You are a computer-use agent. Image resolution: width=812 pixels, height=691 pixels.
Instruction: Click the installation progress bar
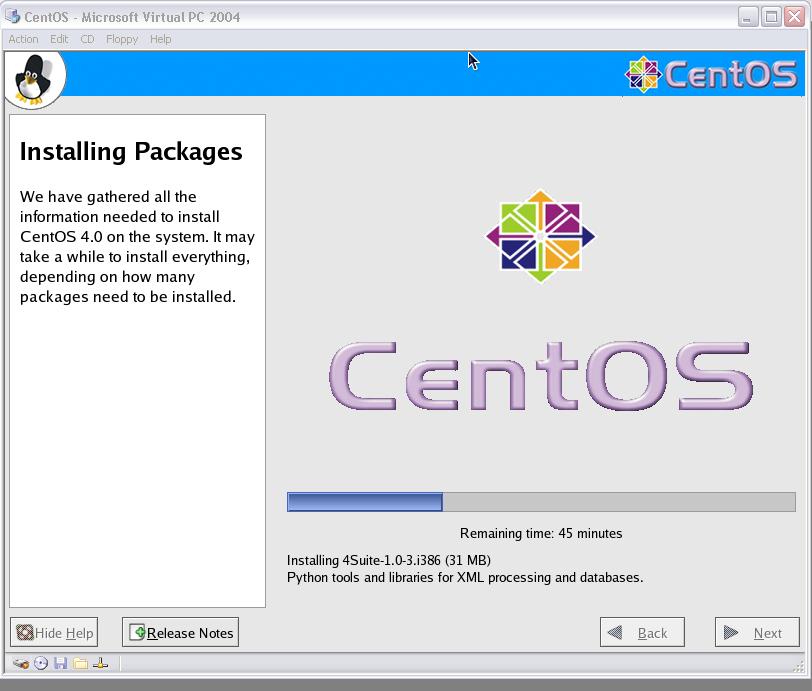541,502
